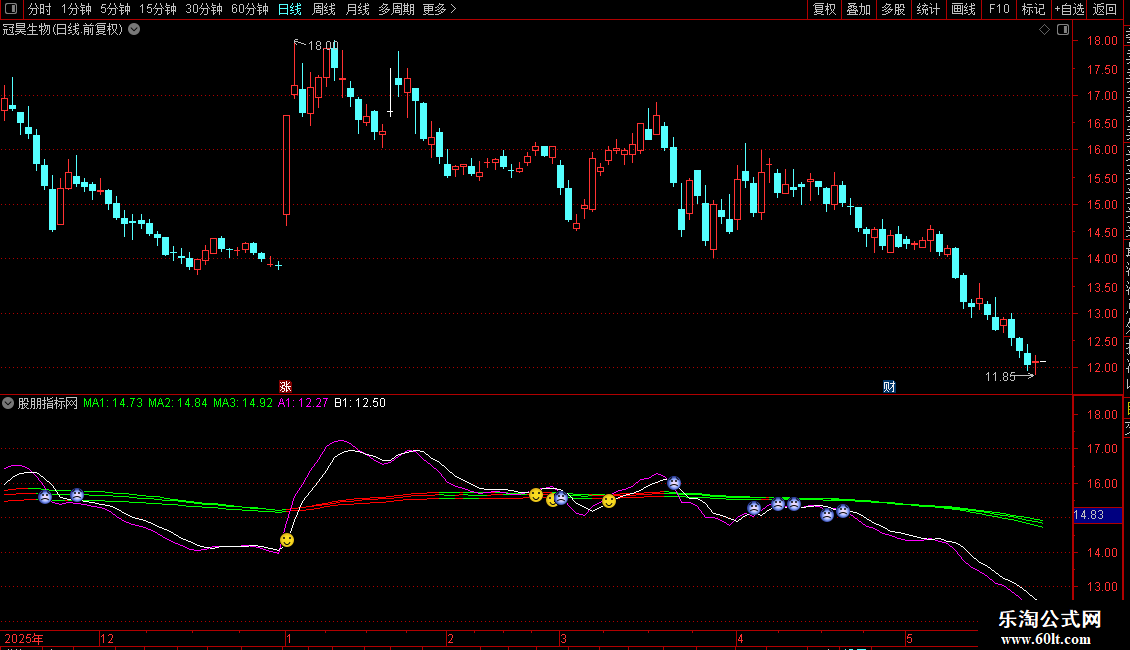Click the B1: 12.50 value
Viewport: 1130px width, 650px height.
click(x=360, y=403)
